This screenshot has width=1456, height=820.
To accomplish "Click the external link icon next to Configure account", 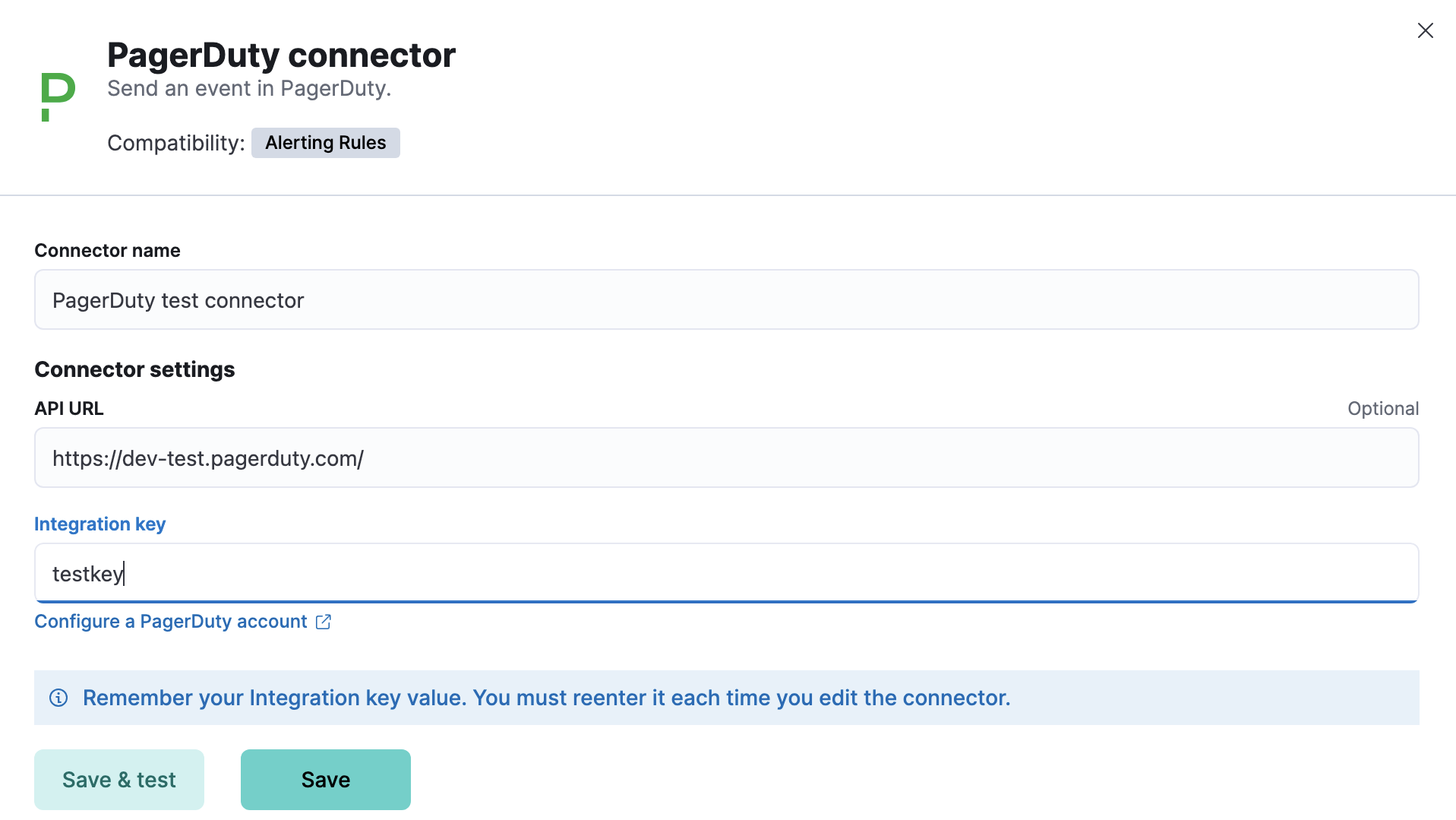I will click(324, 621).
